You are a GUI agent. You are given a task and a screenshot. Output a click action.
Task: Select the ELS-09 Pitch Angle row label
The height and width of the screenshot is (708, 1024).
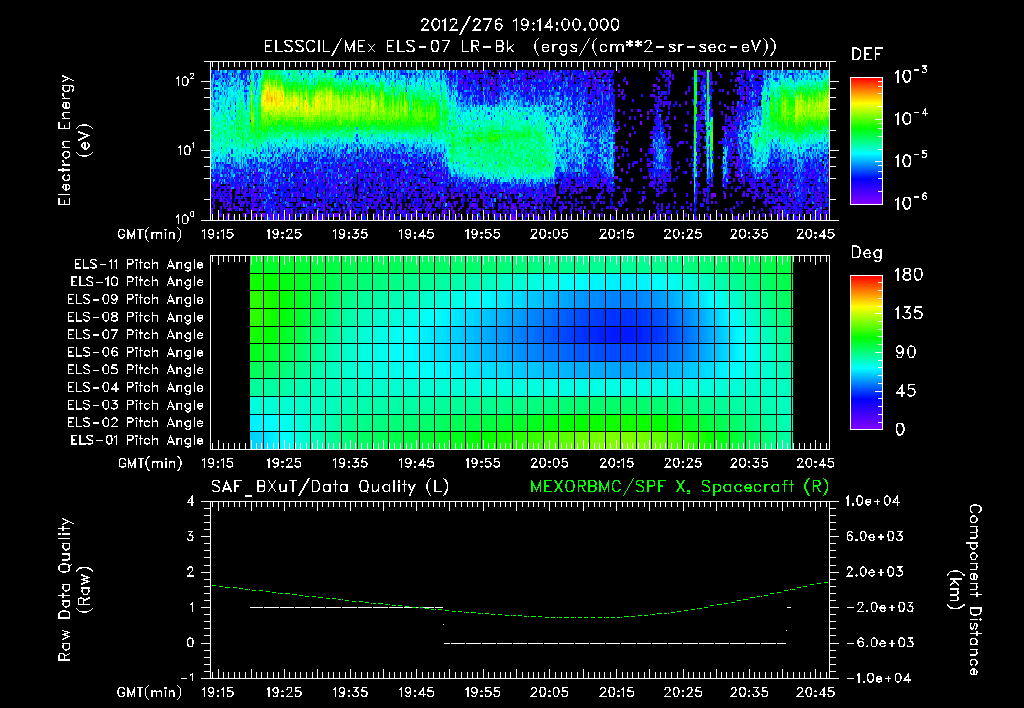[135, 300]
